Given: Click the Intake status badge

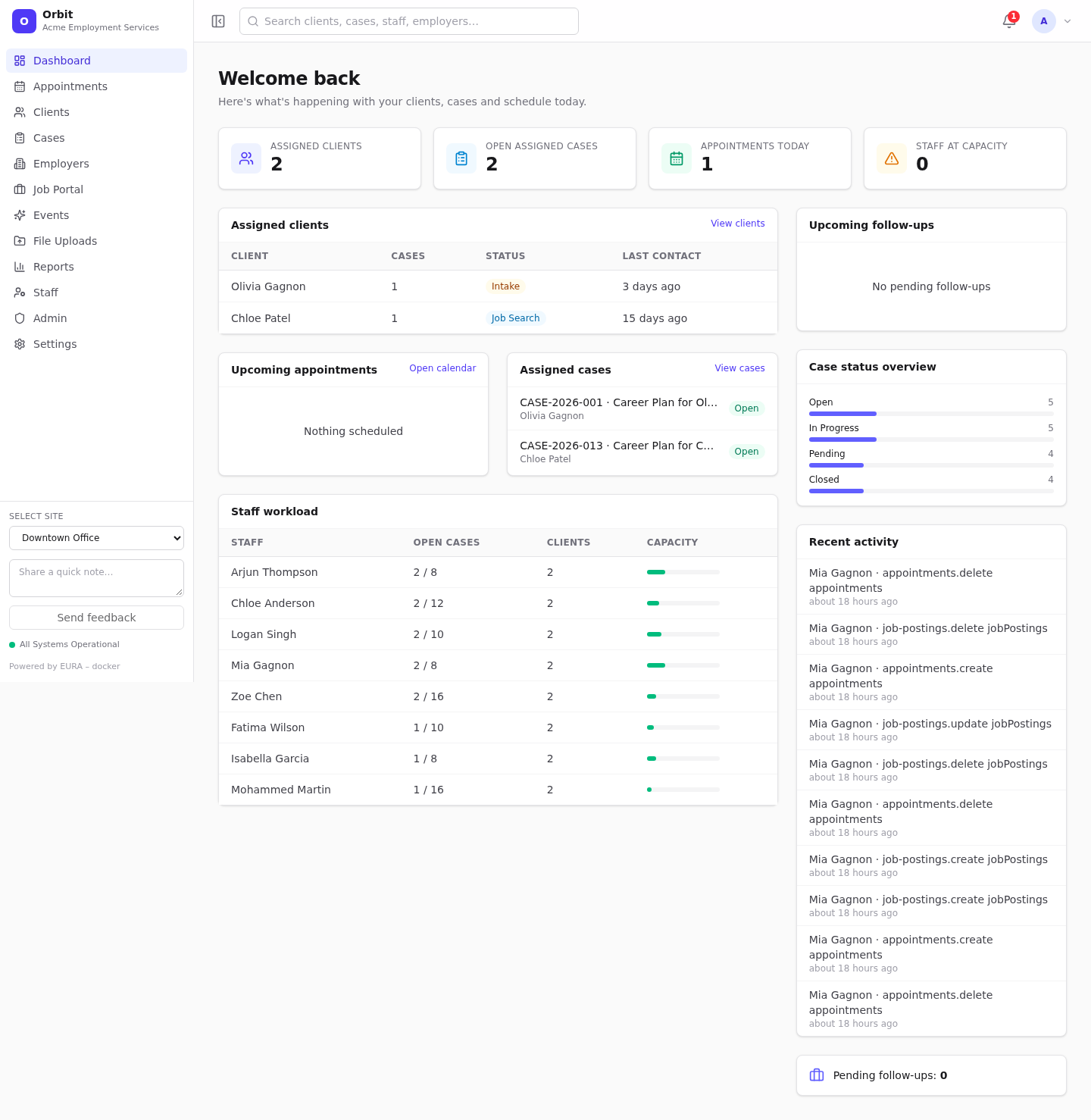Looking at the screenshot, I should pyautogui.click(x=505, y=286).
